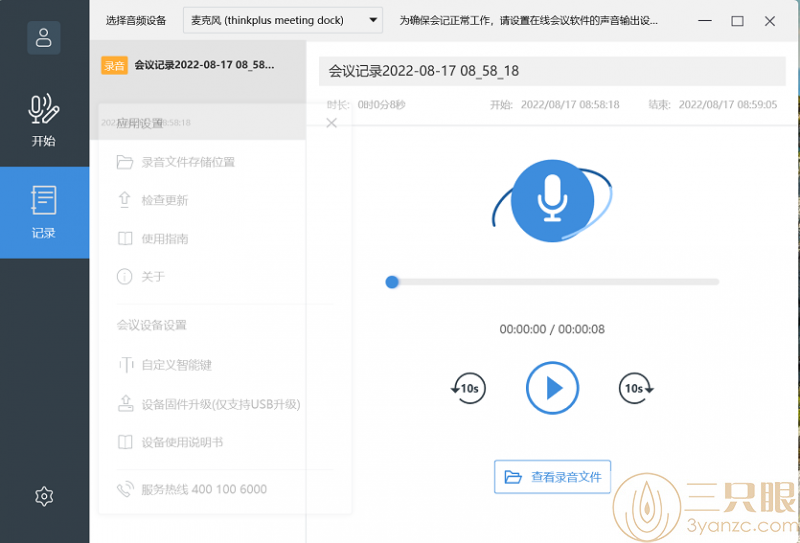Click the blue microphone icon
Viewport: 800px width, 543px height.
coord(552,200)
